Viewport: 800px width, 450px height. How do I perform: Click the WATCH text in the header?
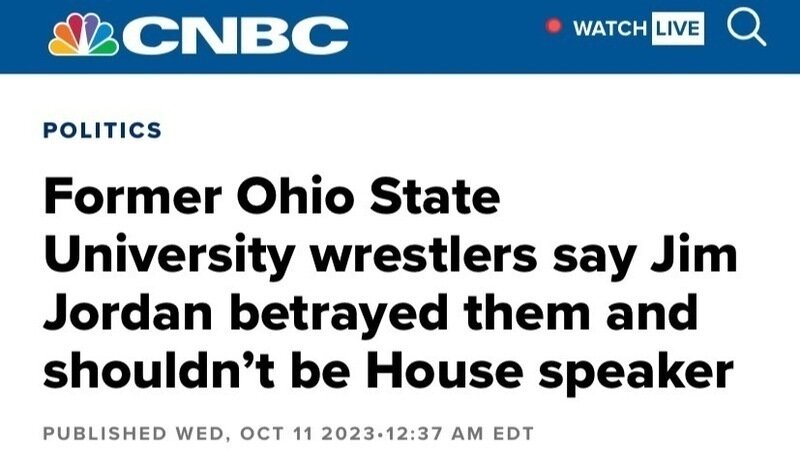(609, 29)
